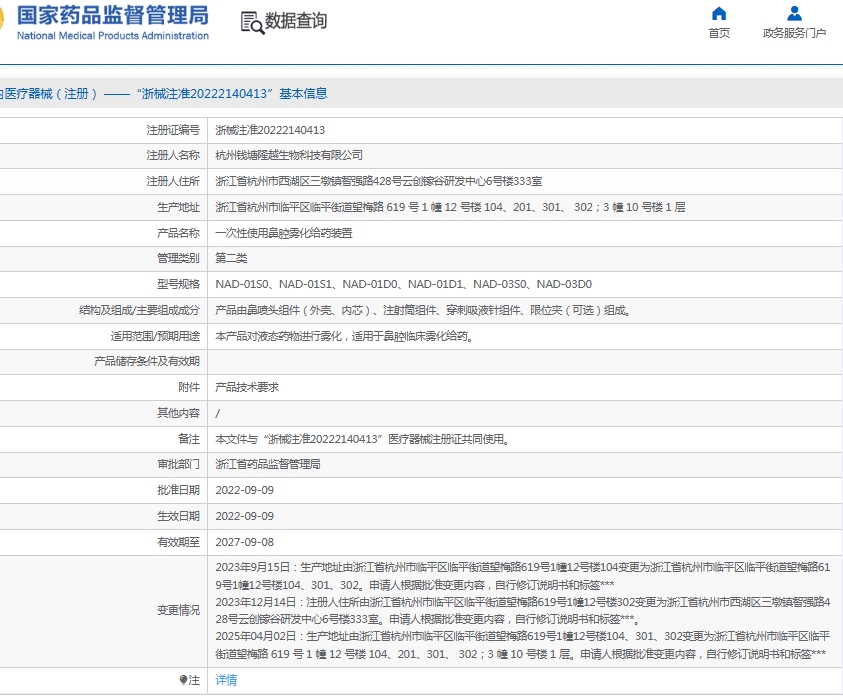This screenshot has width=843, height=700.
Task: Click the 注册人名称 label
Action: point(173,155)
